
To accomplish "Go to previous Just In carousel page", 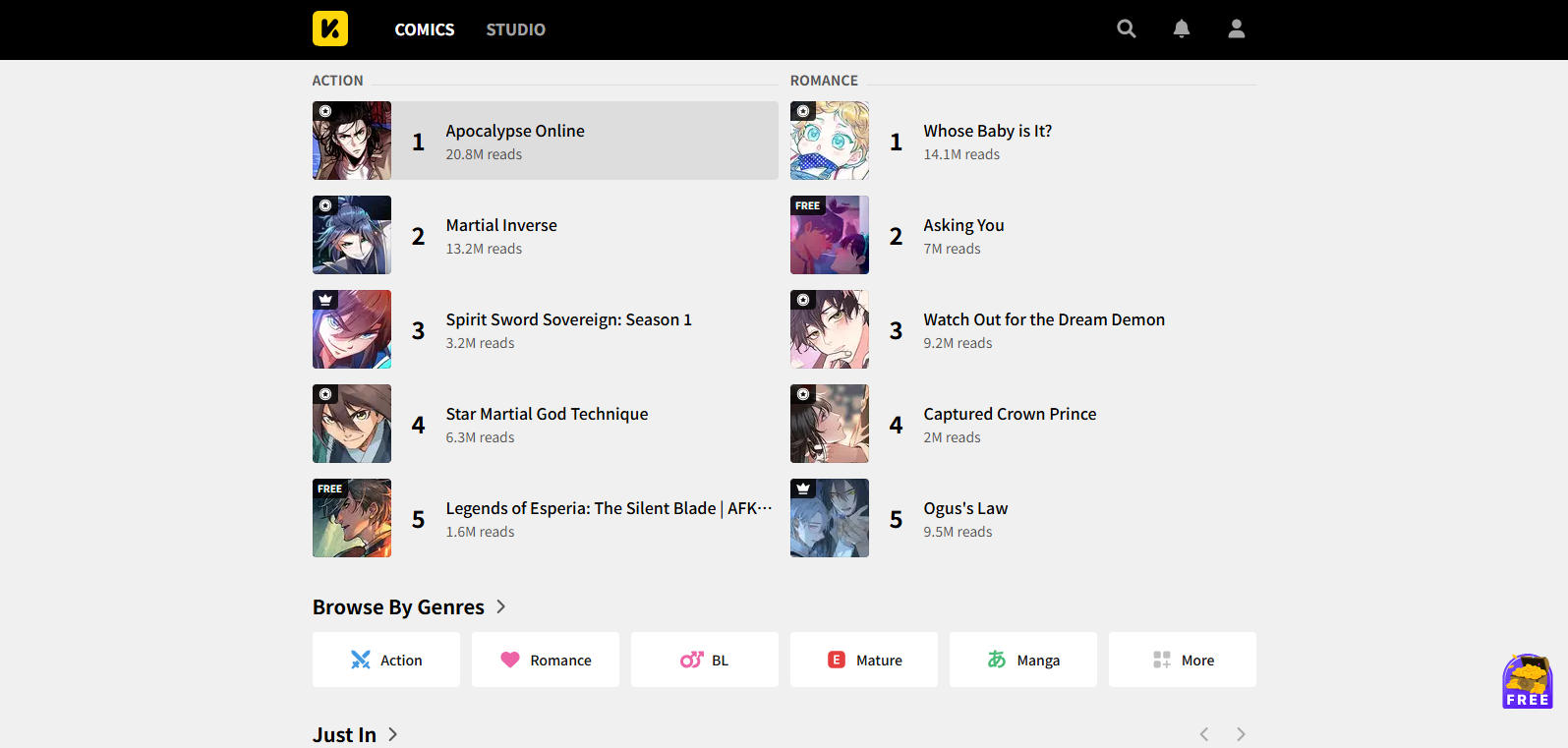I will point(1204,734).
